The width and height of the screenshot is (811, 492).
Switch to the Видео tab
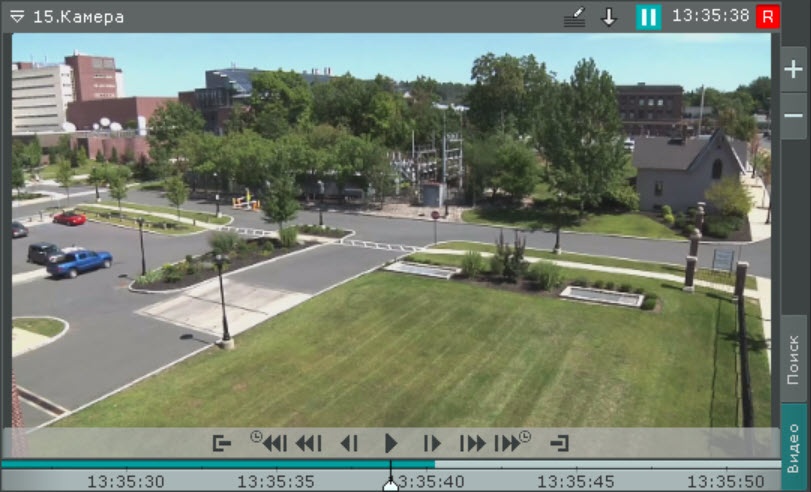coord(793,446)
